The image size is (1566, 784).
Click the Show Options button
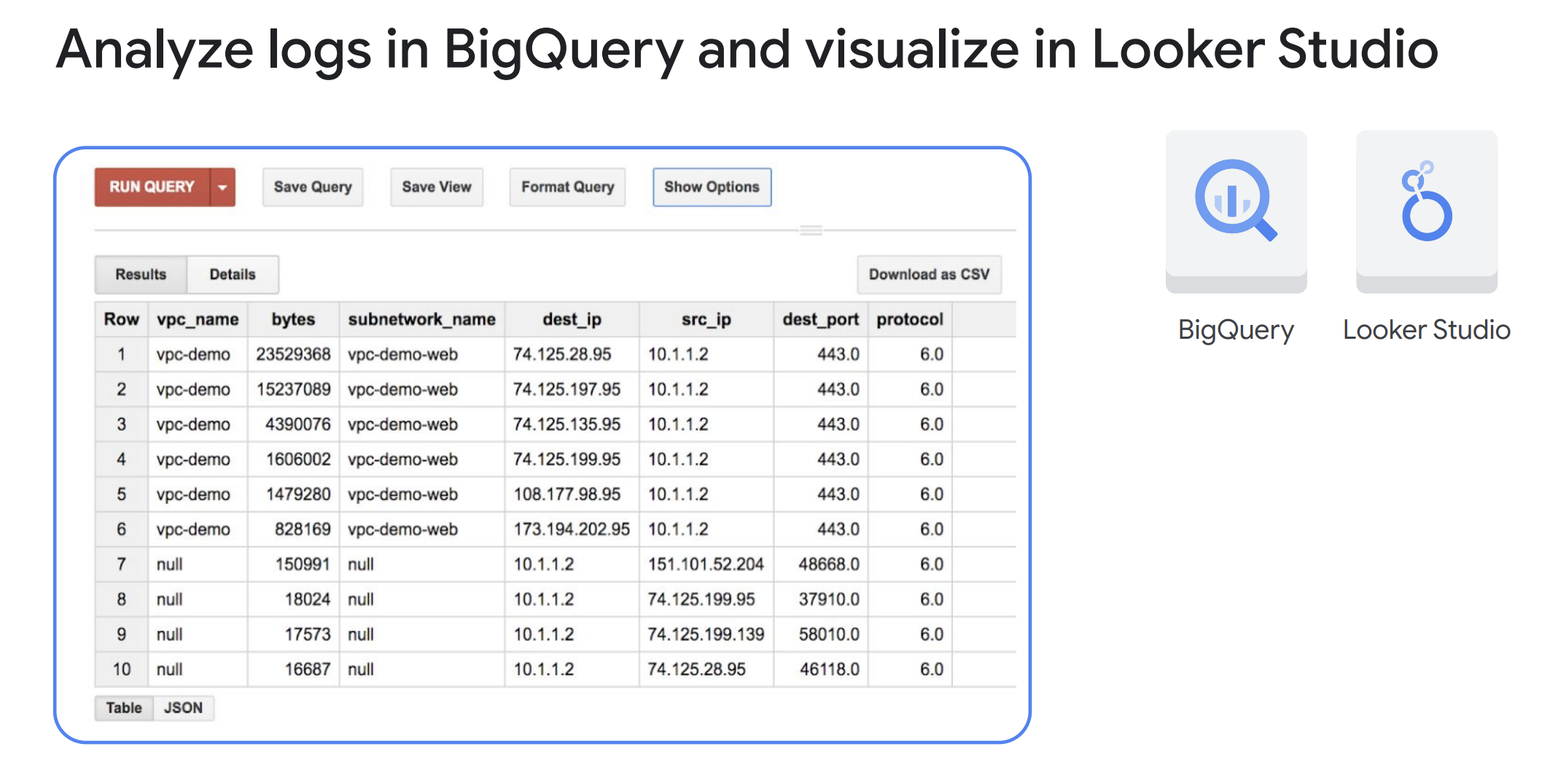point(712,187)
